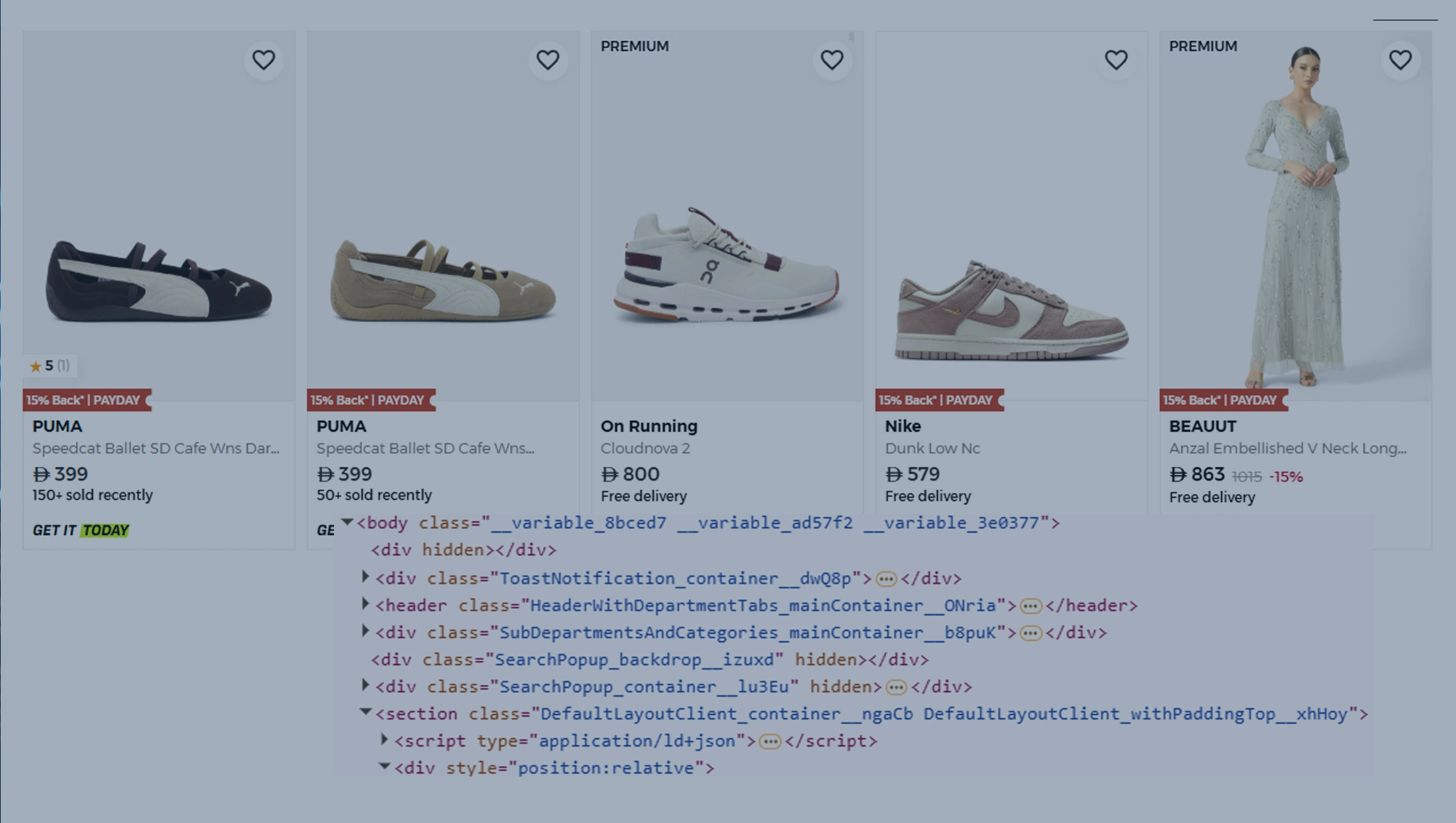
Task: Collapse the body element node
Action: point(347,522)
